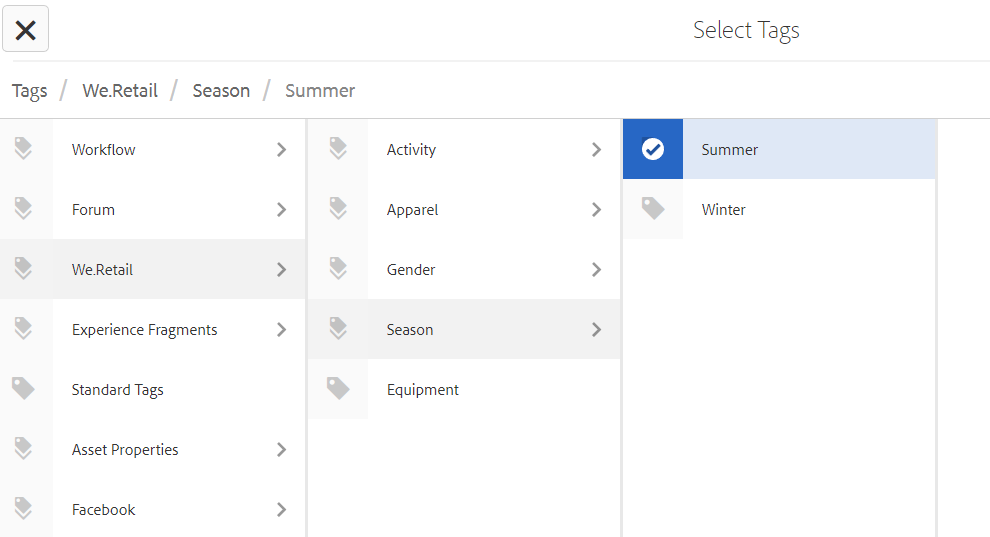The image size is (990, 537).
Task: Expand the Workflow chevron arrow
Action: pyautogui.click(x=281, y=149)
